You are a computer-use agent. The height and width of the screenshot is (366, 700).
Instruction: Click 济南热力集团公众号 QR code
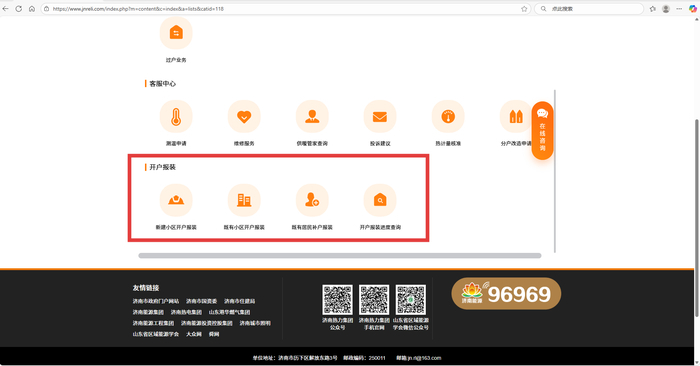point(338,300)
